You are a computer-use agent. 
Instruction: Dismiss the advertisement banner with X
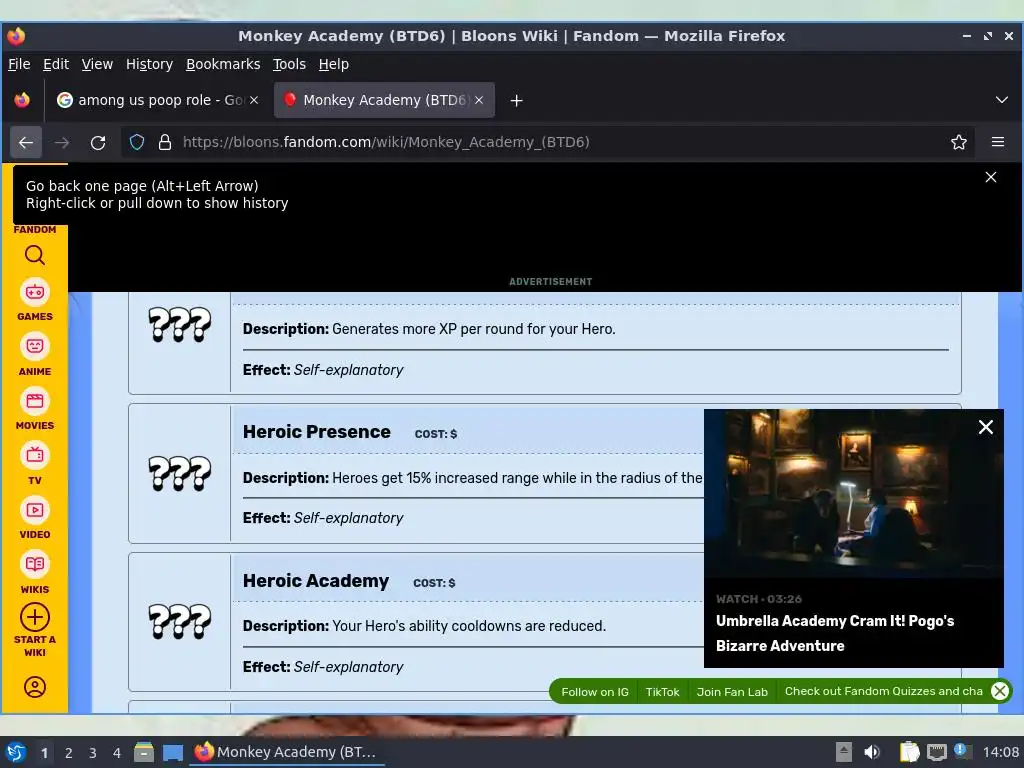(991, 178)
